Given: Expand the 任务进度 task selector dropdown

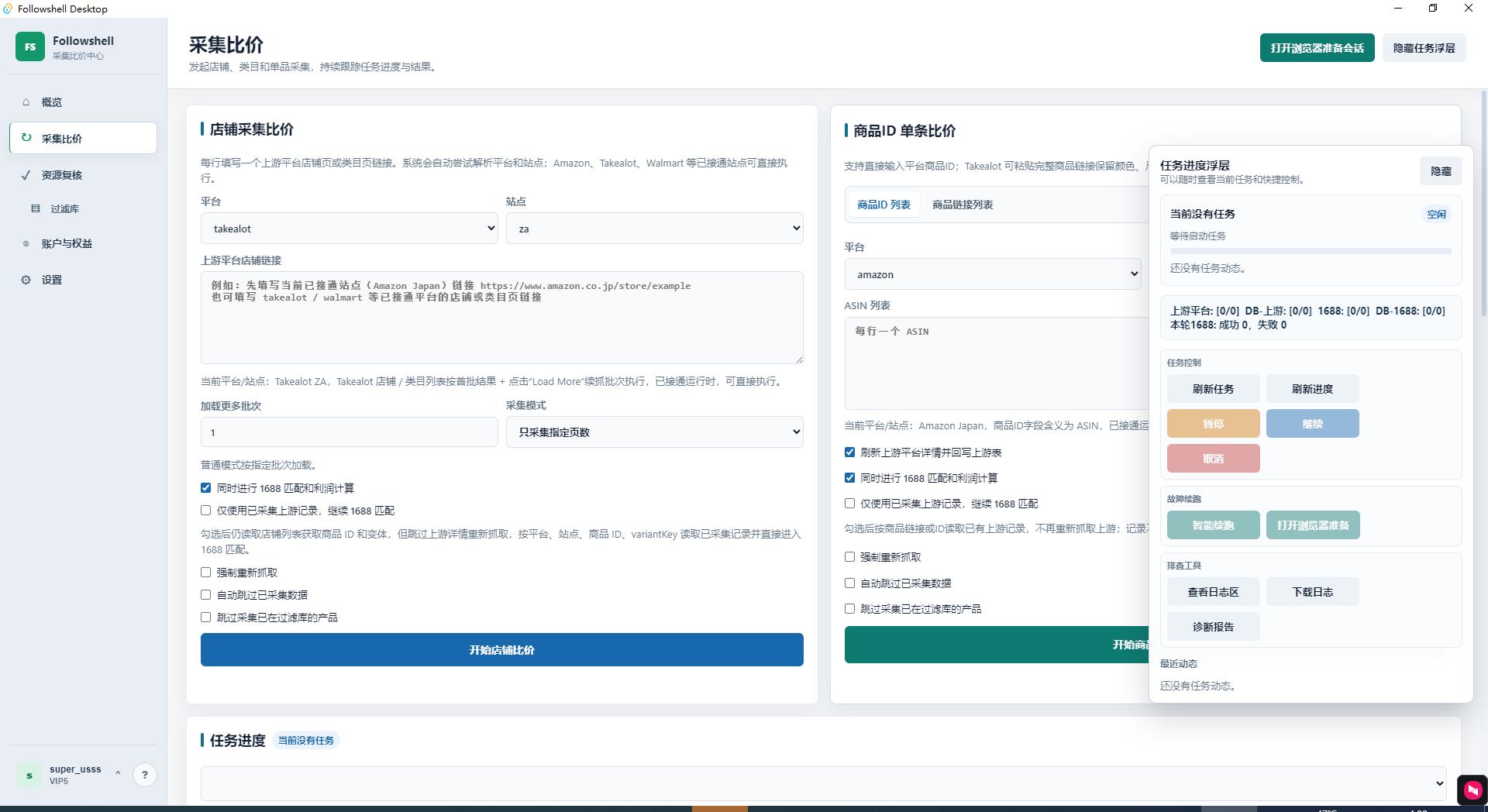Looking at the screenshot, I should point(824,783).
